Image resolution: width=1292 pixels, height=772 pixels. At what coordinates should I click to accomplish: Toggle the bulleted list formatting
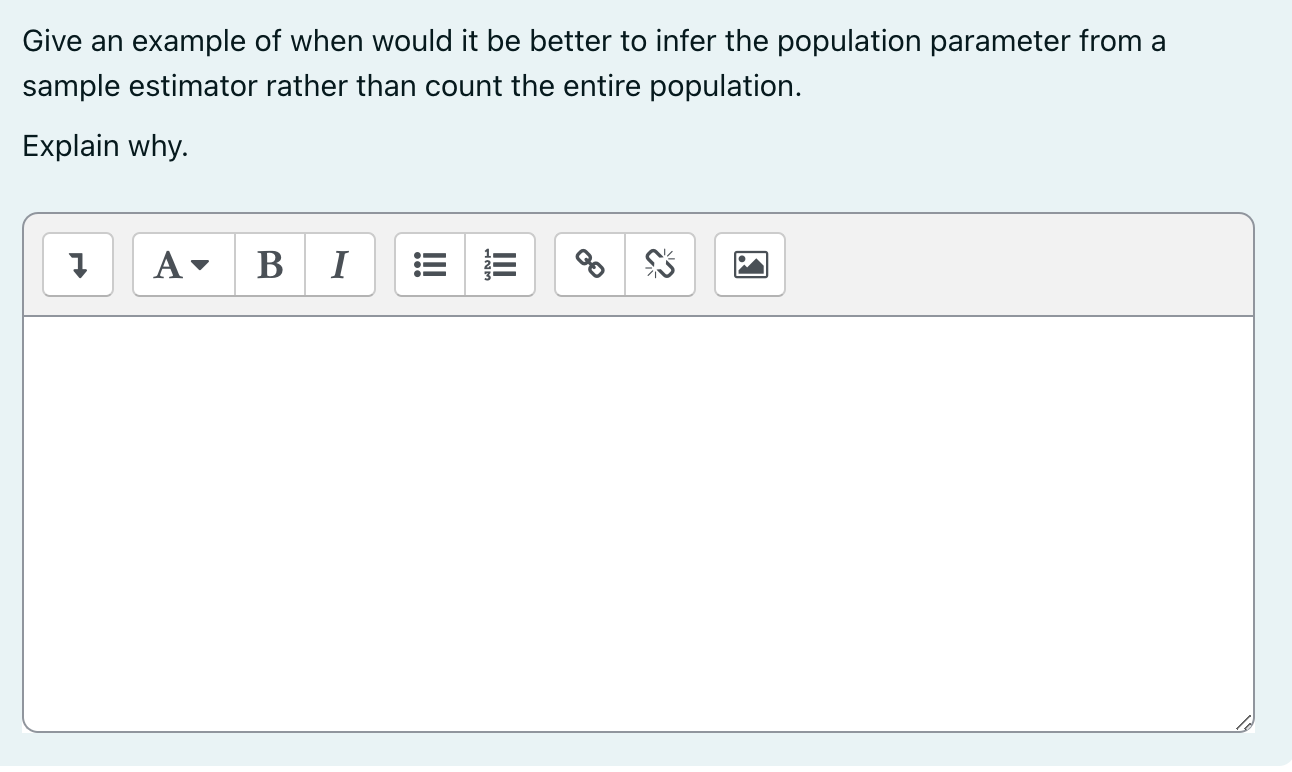click(x=430, y=264)
